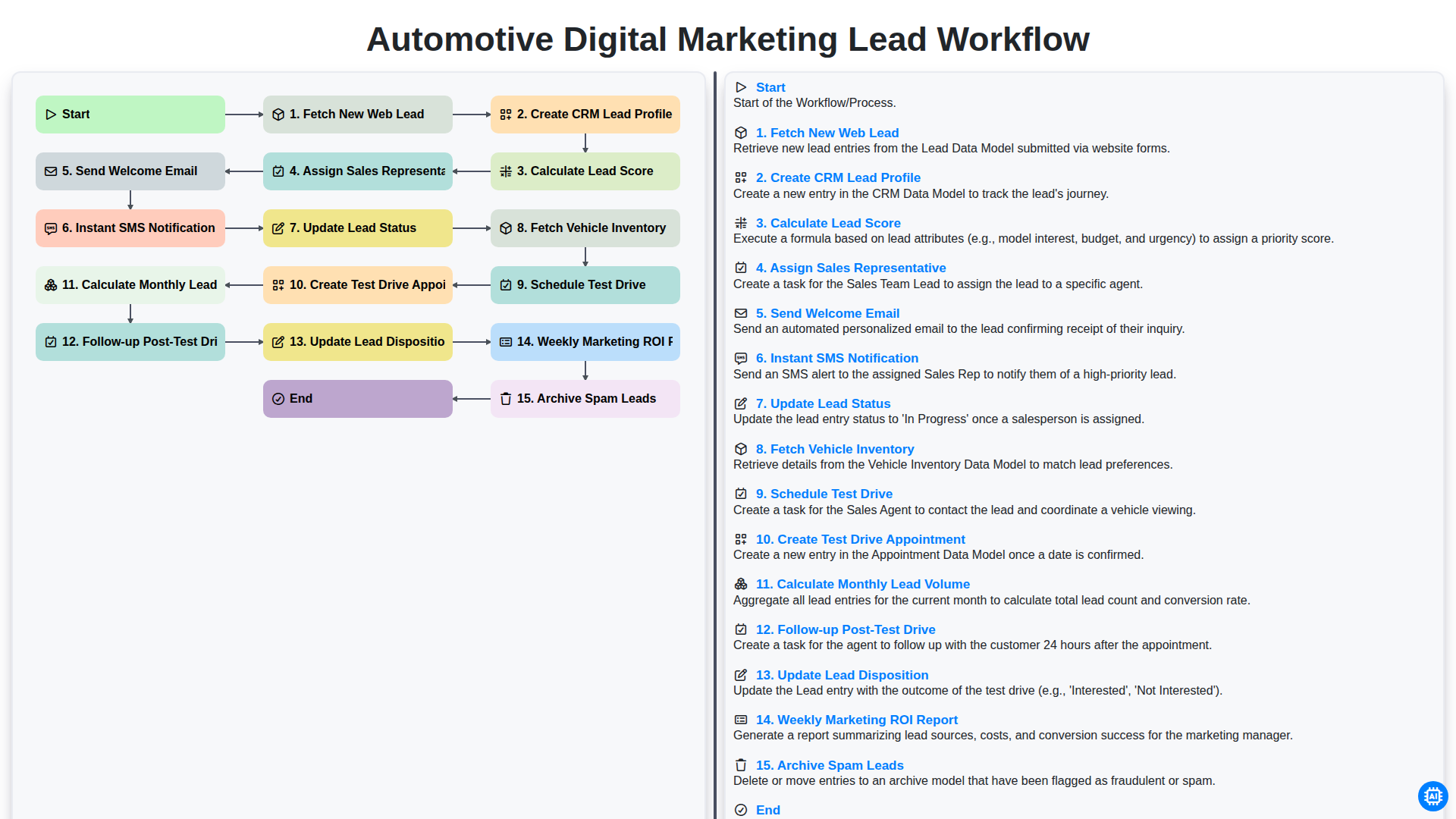
Task: Click the aggregate cubes icon in Calculate Monthly Lead node
Action: coord(51,285)
